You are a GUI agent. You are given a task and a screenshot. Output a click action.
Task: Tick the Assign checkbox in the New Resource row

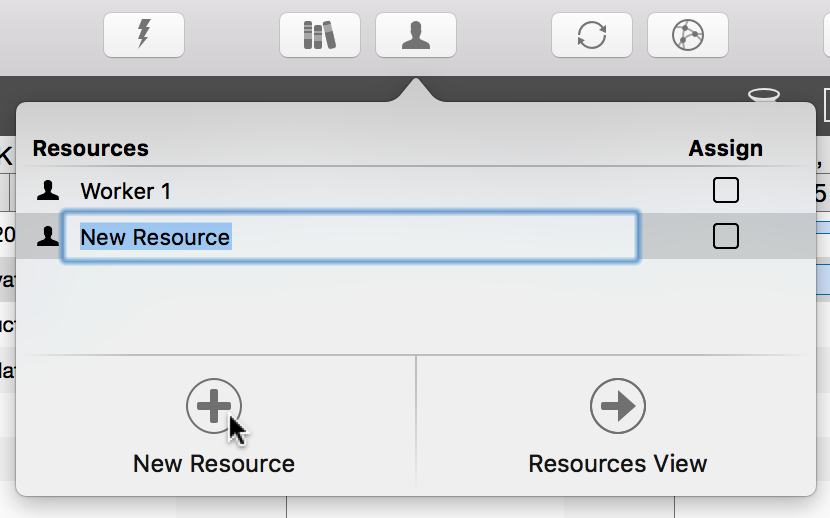pos(726,236)
